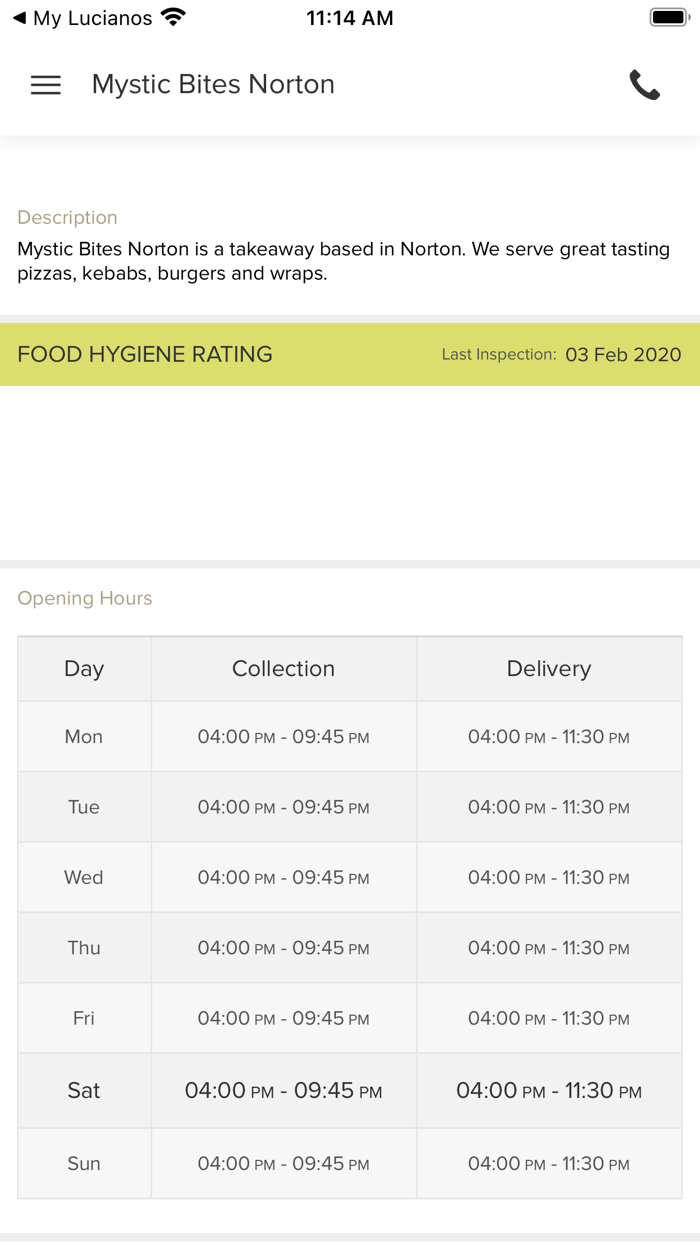The width and height of the screenshot is (700, 1244).
Task: Open the hamburger navigation menu
Action: 46,85
